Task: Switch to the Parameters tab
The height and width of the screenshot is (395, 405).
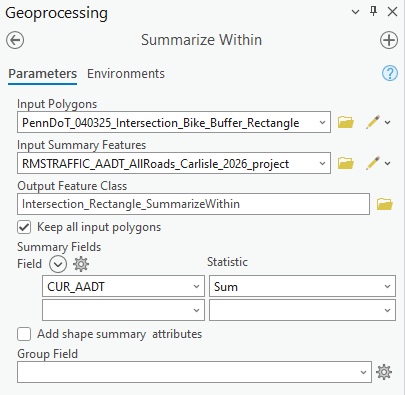Action: [x=42, y=74]
